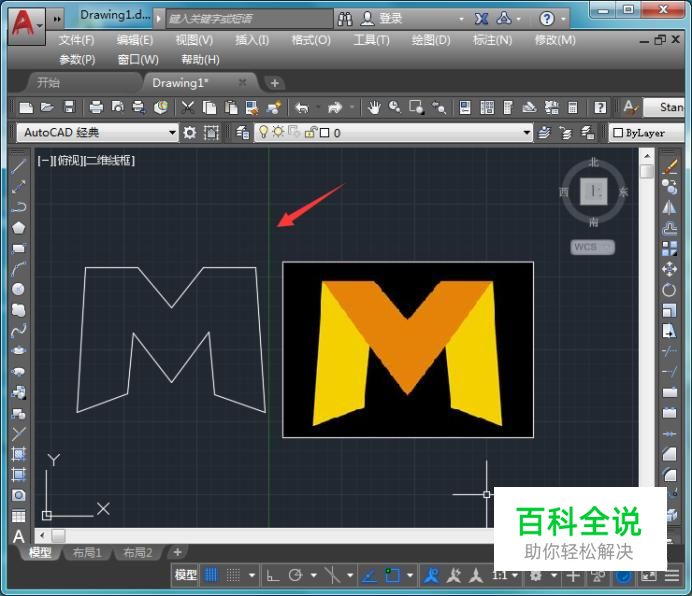Toggle ortho mode in status bar

pyautogui.click(x=273, y=575)
